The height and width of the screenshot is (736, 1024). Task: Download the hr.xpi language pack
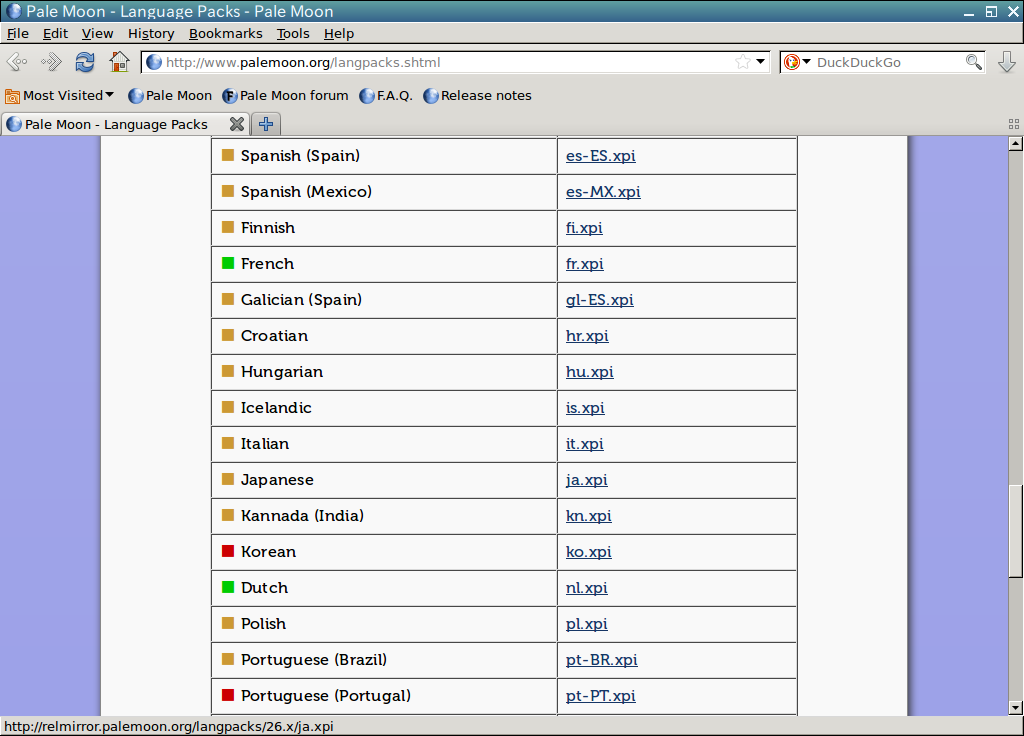tap(587, 336)
